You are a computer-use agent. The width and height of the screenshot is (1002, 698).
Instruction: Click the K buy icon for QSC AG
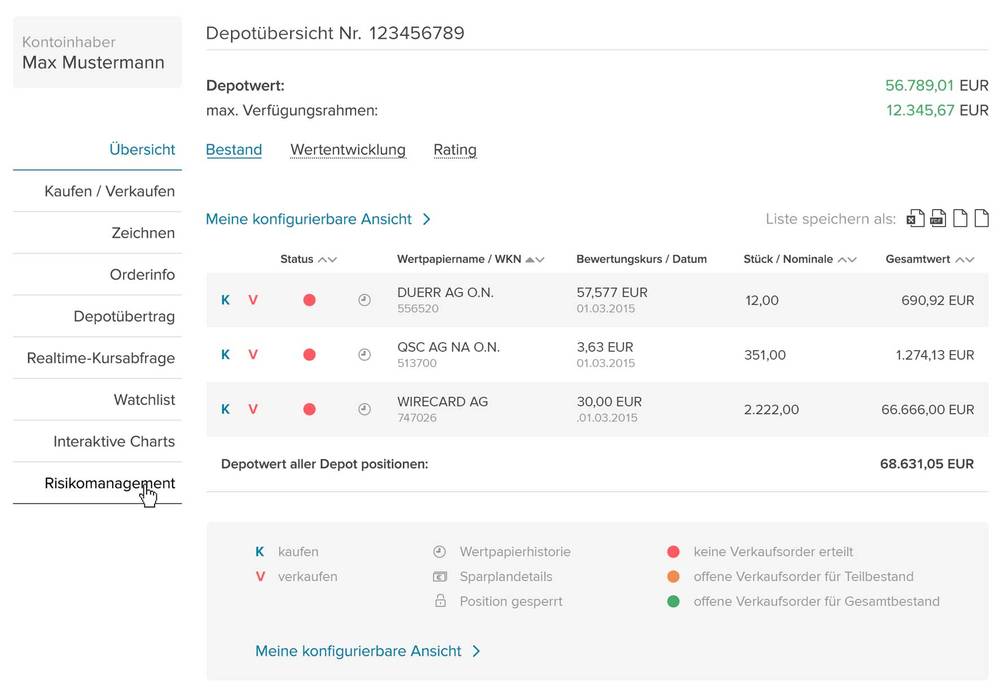pyautogui.click(x=225, y=355)
